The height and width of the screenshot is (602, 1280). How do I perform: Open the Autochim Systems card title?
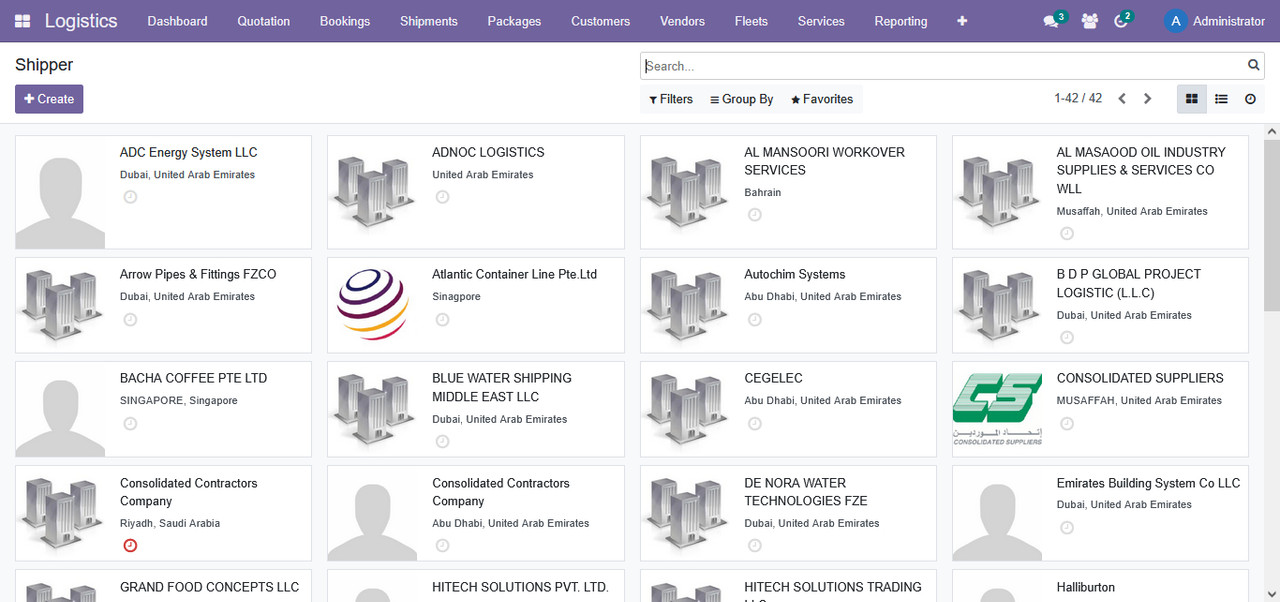pyautogui.click(x=795, y=274)
